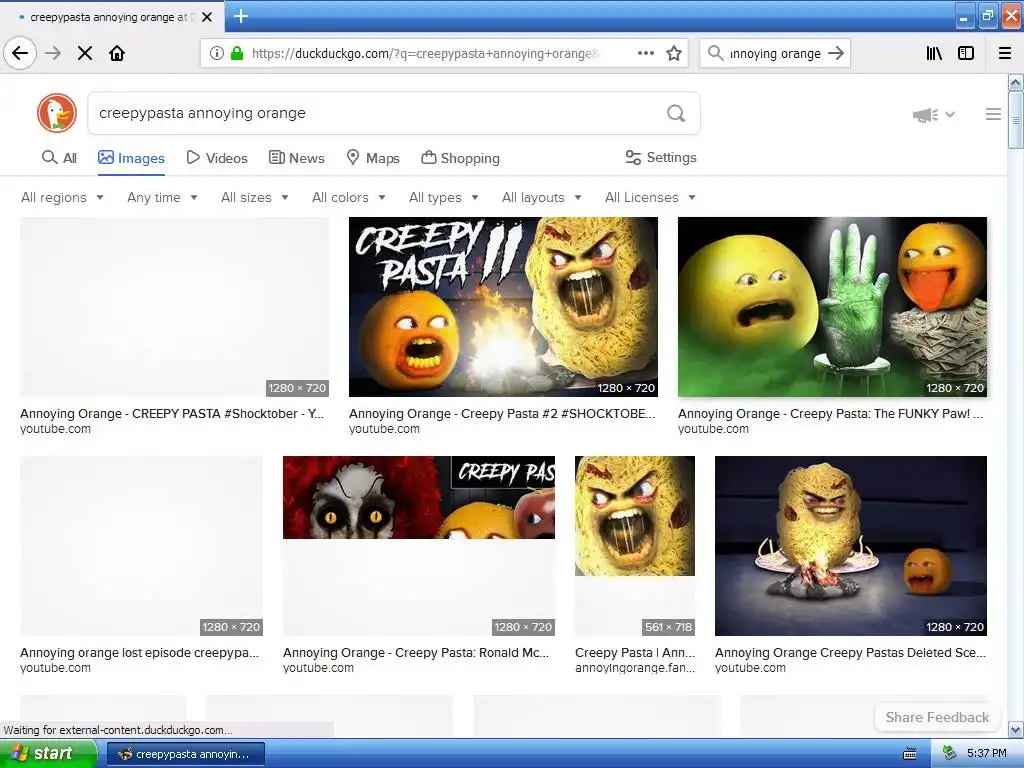Viewport: 1024px width, 768px height.
Task: Click the browser search box text
Action: point(775,53)
